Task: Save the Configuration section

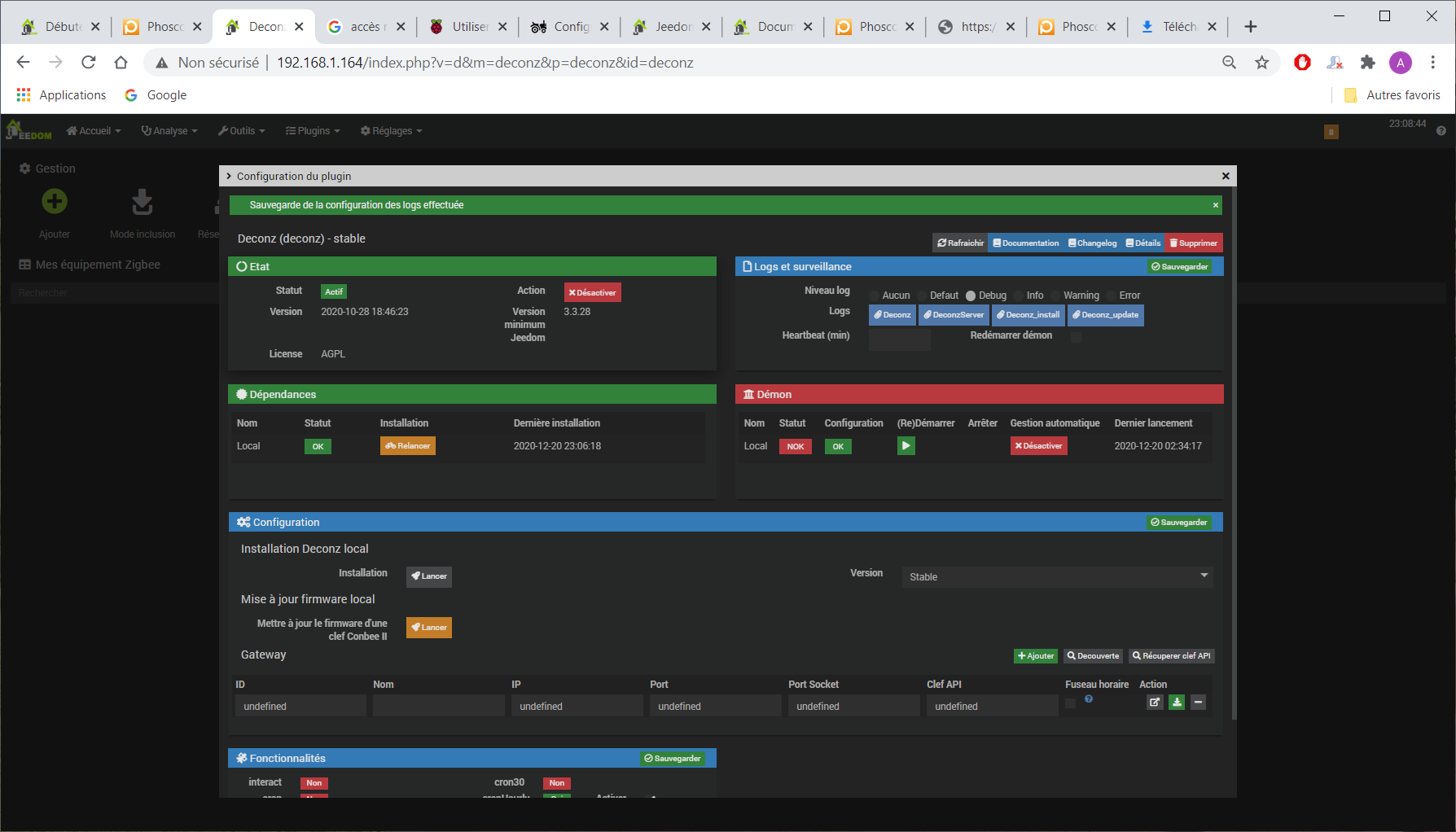Action: tap(1179, 522)
